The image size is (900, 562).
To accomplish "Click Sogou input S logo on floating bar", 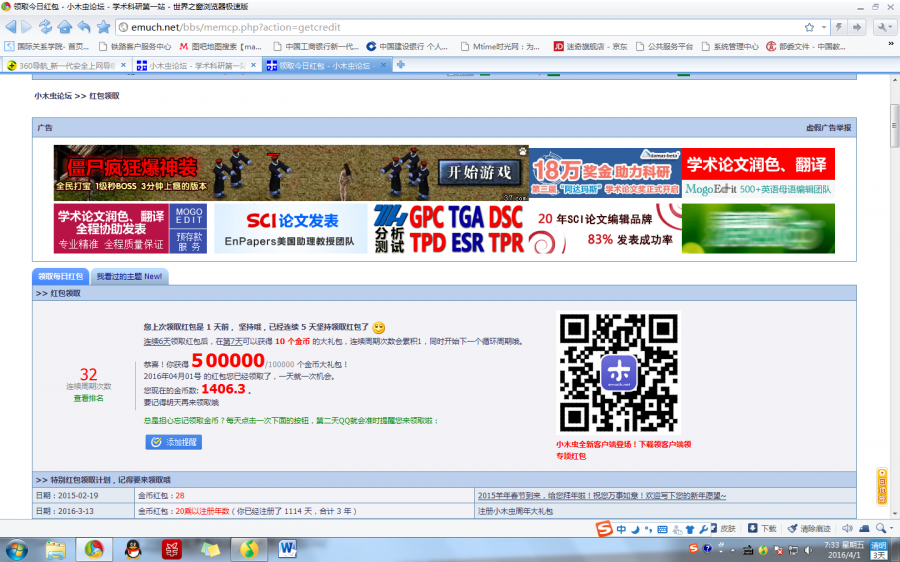I will point(604,528).
